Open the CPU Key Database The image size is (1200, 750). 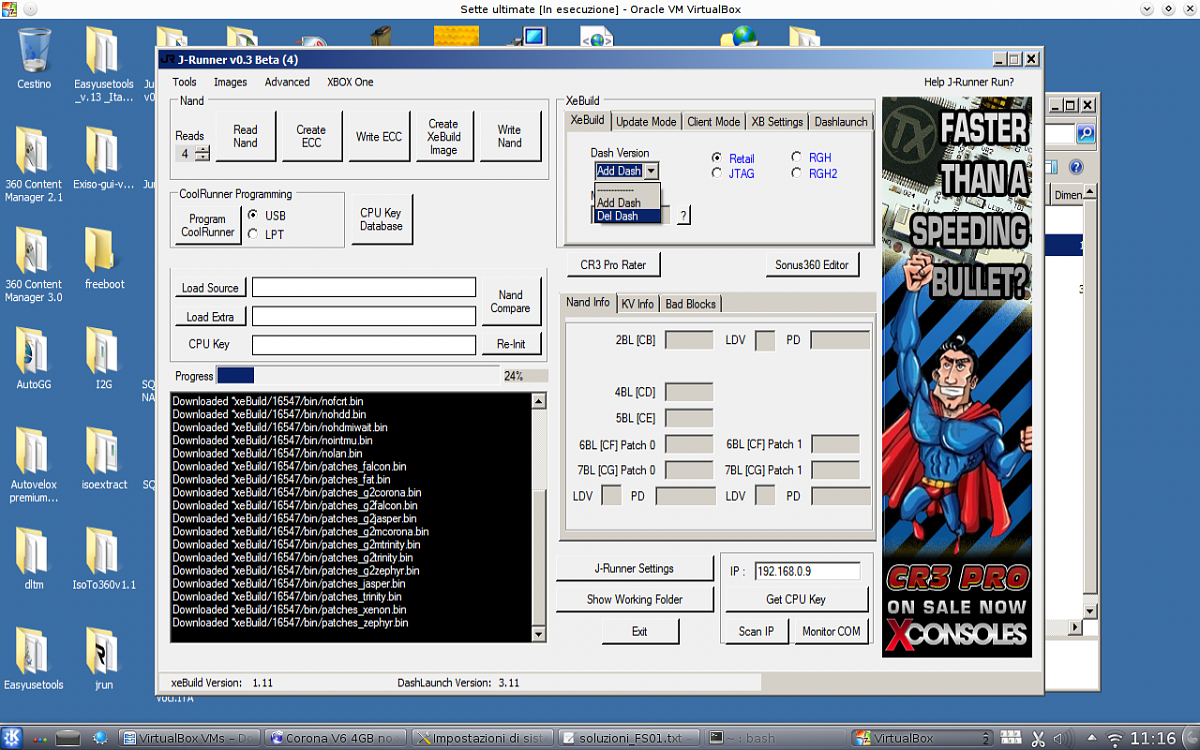tap(381, 219)
